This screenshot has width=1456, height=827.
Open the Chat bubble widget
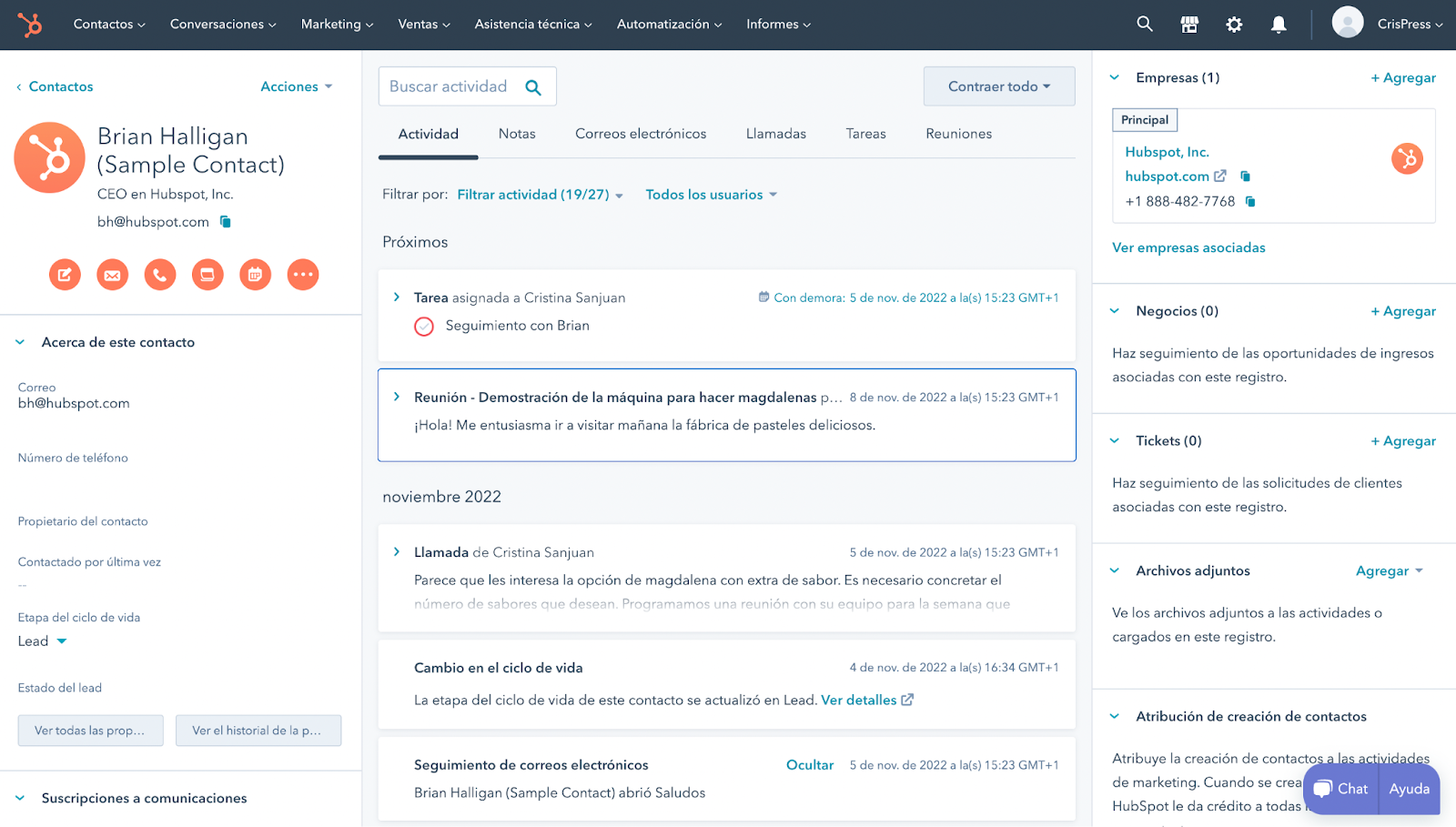(x=1341, y=789)
